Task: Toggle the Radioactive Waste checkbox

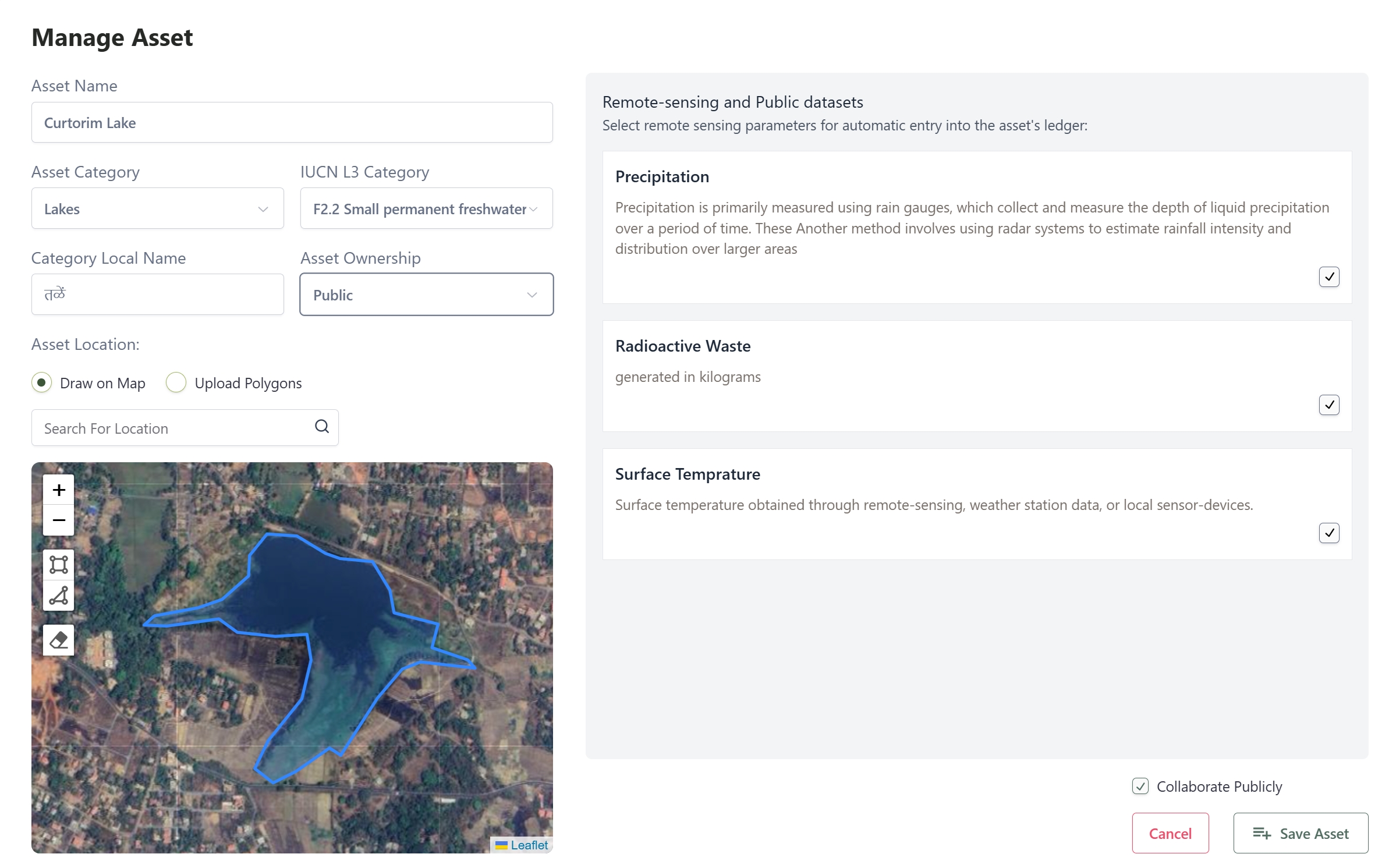Action: (x=1329, y=405)
